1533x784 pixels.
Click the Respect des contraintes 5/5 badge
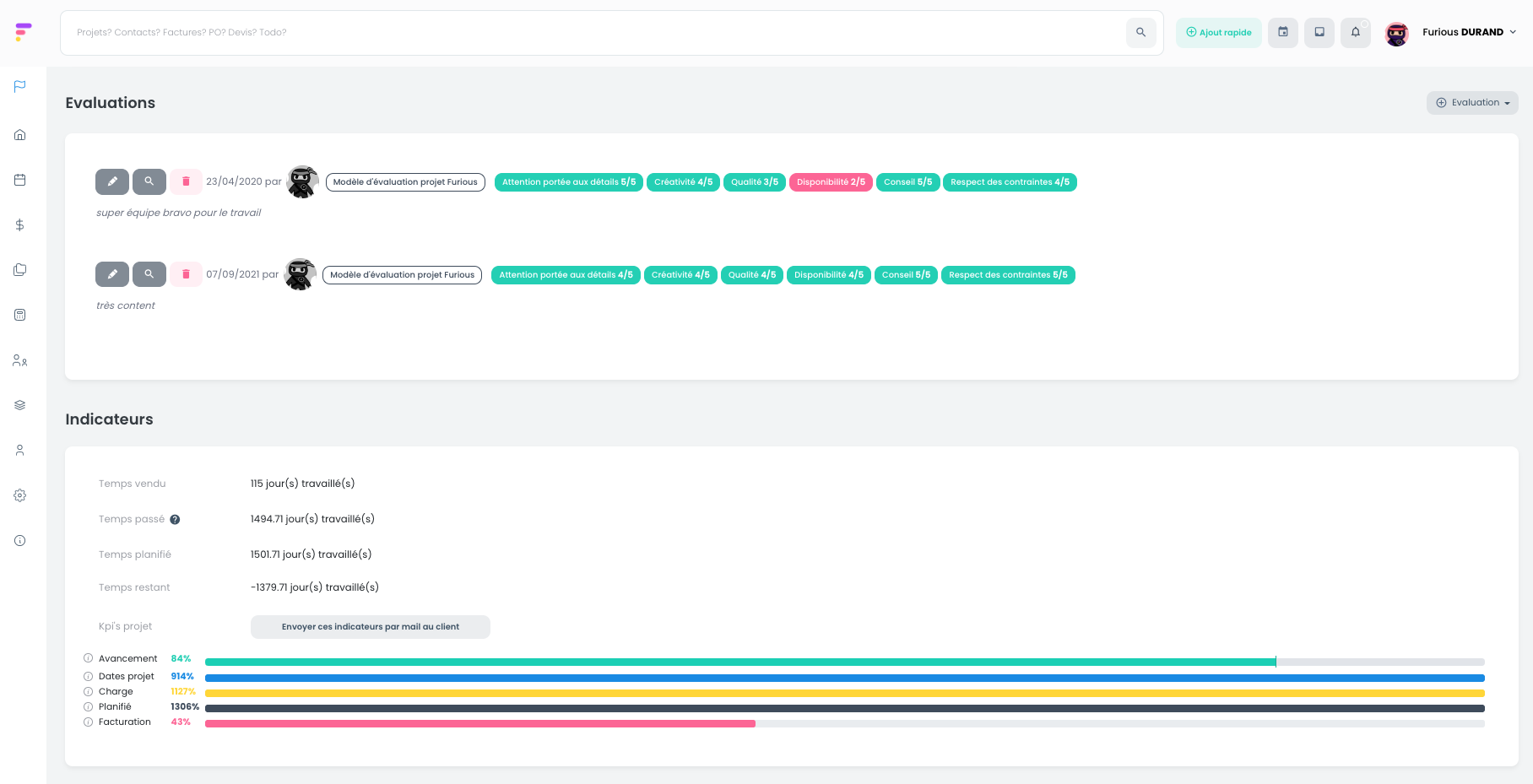point(1008,275)
